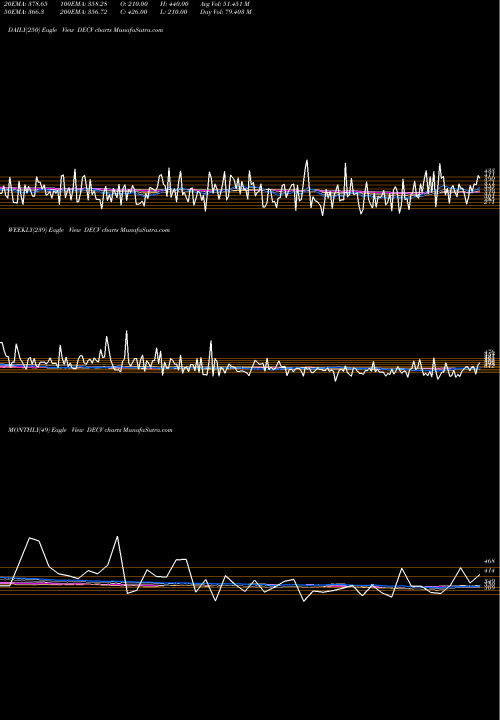Select the 200EMA value text

click(86, 12)
